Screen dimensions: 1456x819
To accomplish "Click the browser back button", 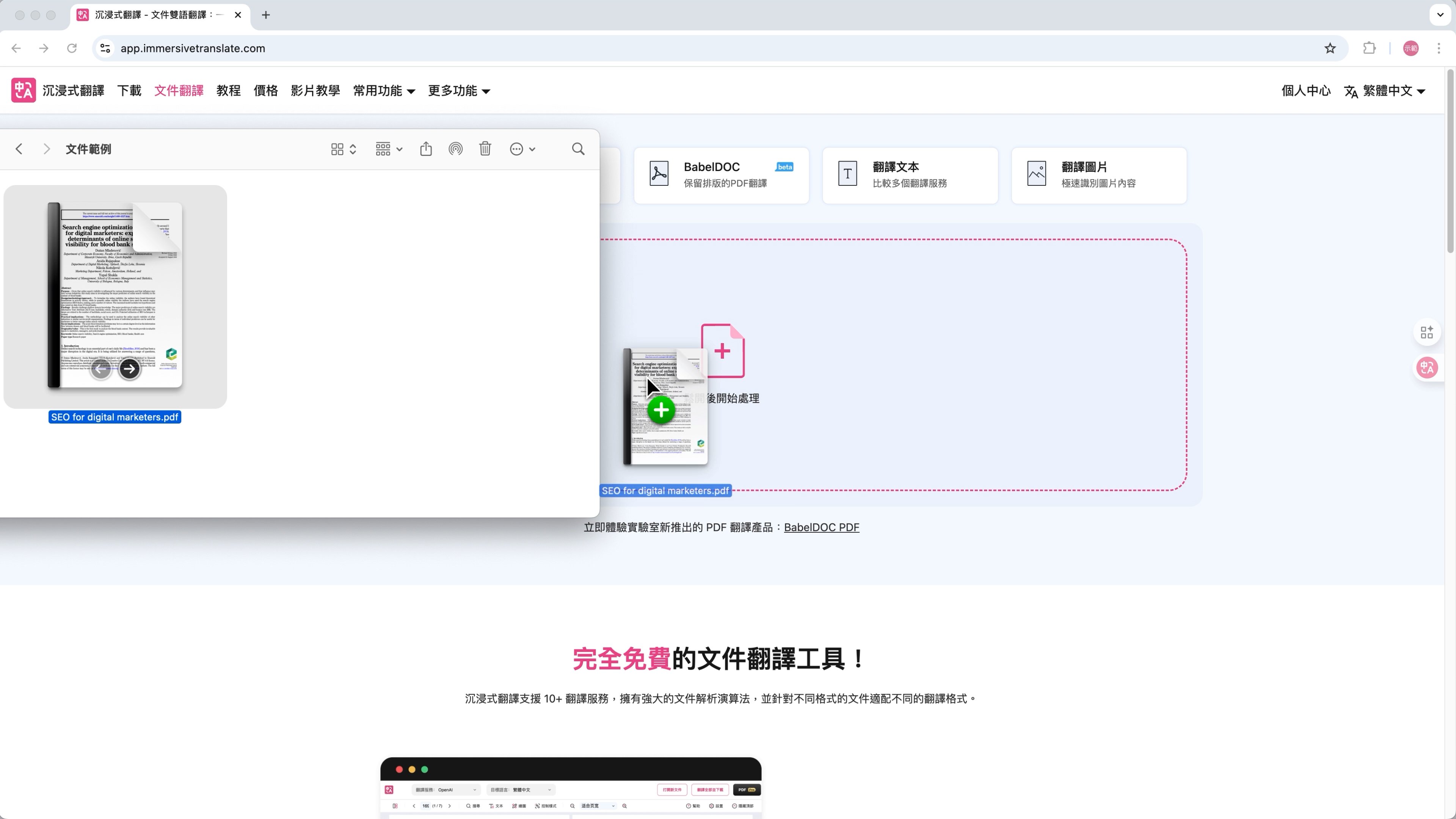I will pyautogui.click(x=16, y=48).
